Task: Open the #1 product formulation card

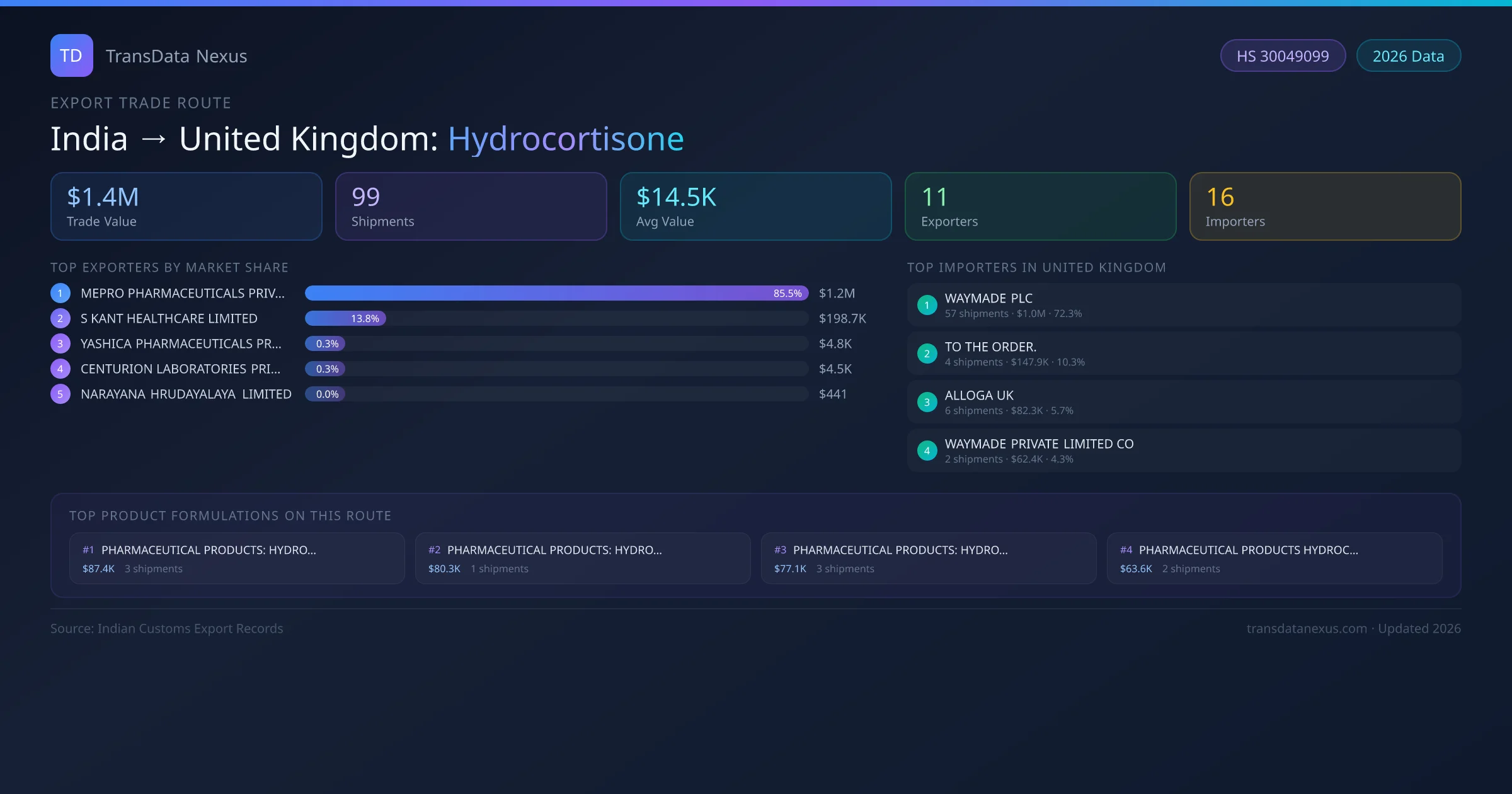Action: pyautogui.click(x=237, y=558)
